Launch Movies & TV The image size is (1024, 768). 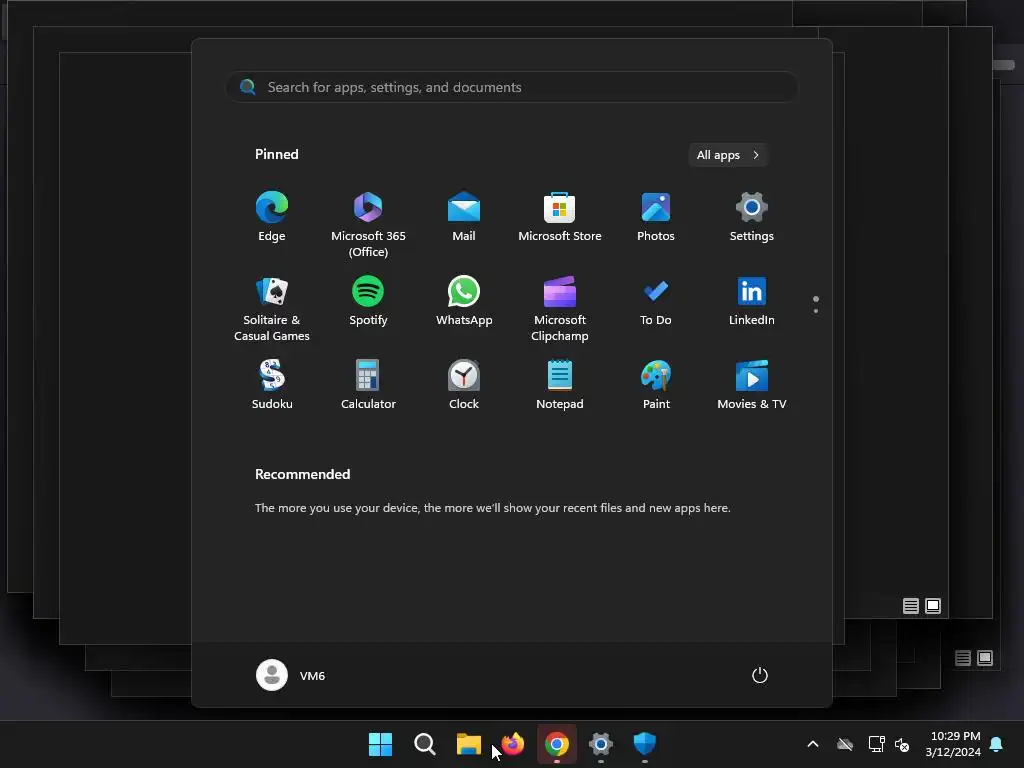752,385
